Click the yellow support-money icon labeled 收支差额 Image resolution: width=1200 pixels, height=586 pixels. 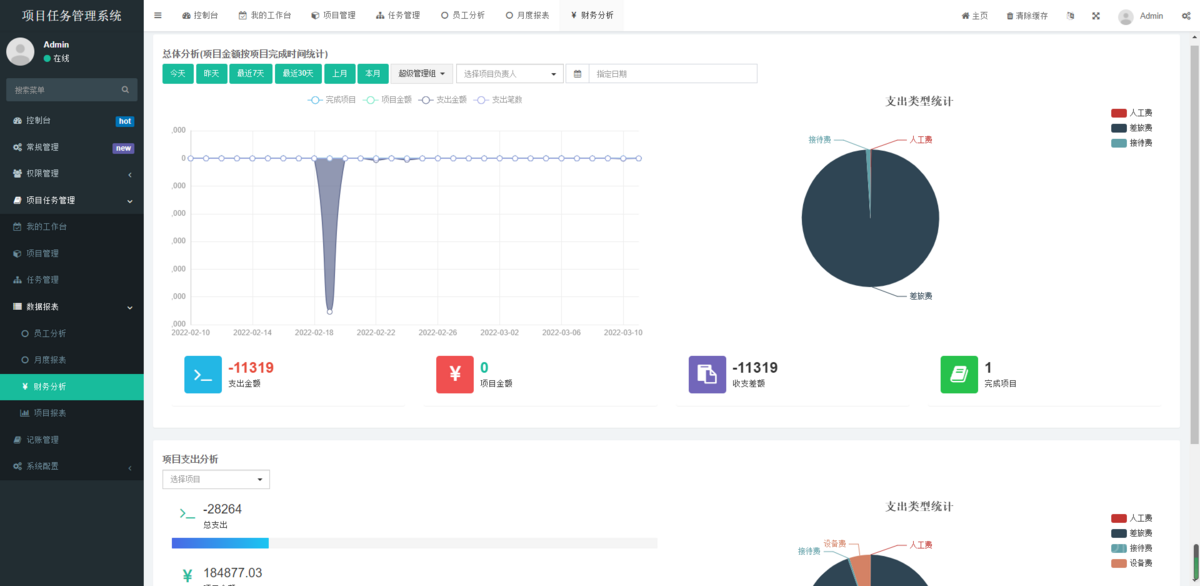(x=707, y=374)
